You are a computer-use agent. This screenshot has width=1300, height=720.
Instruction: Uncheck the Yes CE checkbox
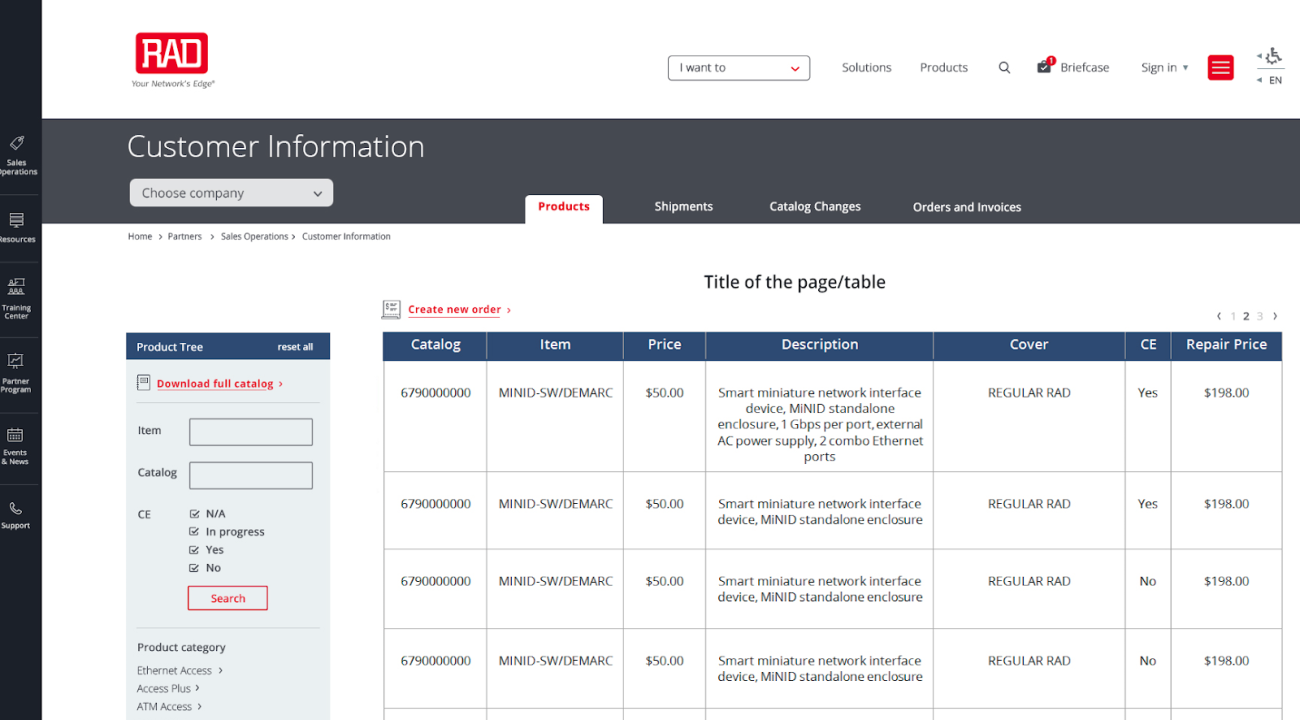point(195,550)
